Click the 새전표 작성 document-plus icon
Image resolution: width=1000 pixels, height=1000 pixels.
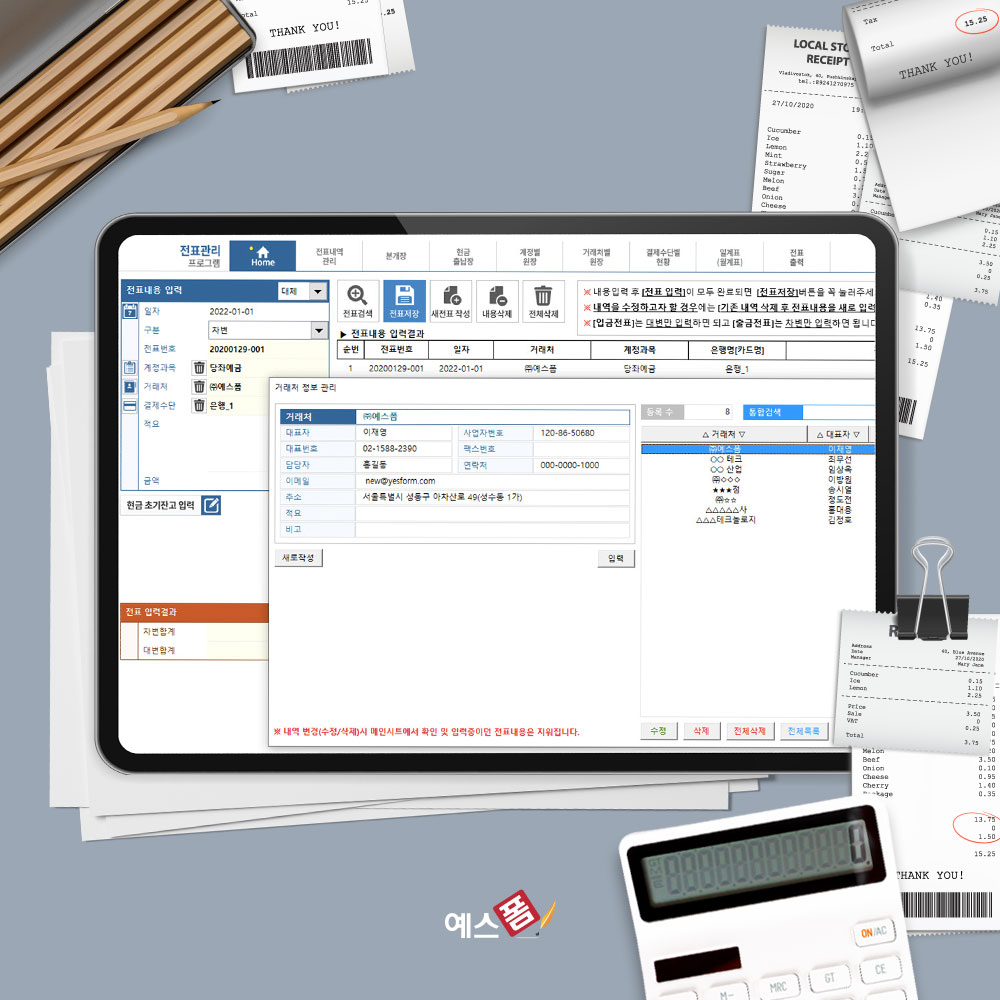(451, 301)
